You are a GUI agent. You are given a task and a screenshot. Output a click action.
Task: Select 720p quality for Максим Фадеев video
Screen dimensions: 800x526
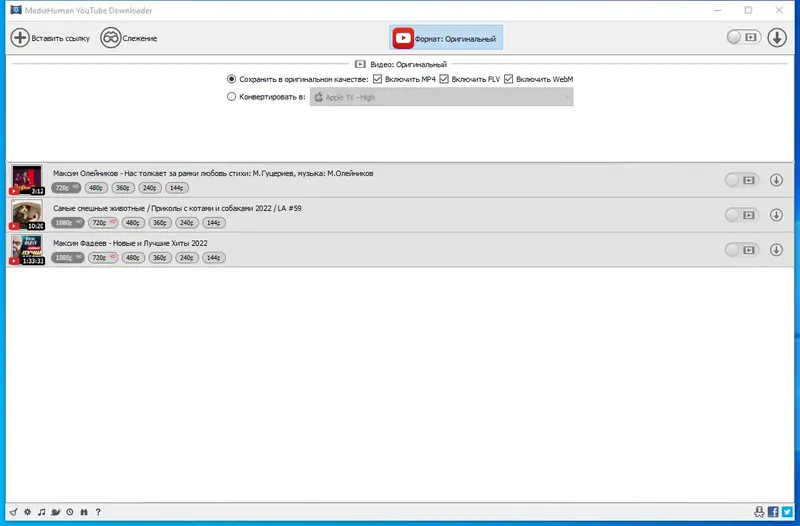[x=103, y=258]
